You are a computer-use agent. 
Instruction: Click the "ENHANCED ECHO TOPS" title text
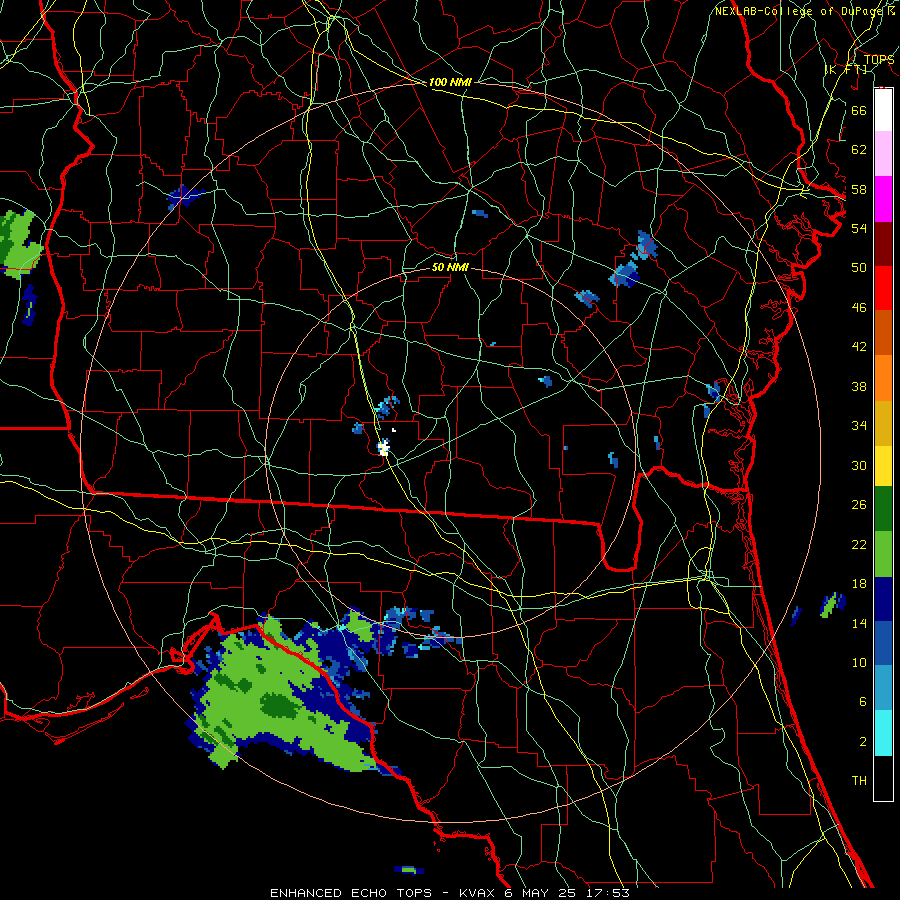351,893
